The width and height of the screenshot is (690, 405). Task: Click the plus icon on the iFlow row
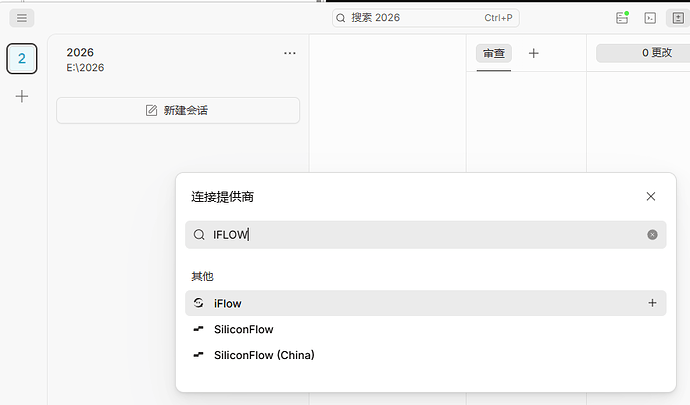[x=652, y=303]
